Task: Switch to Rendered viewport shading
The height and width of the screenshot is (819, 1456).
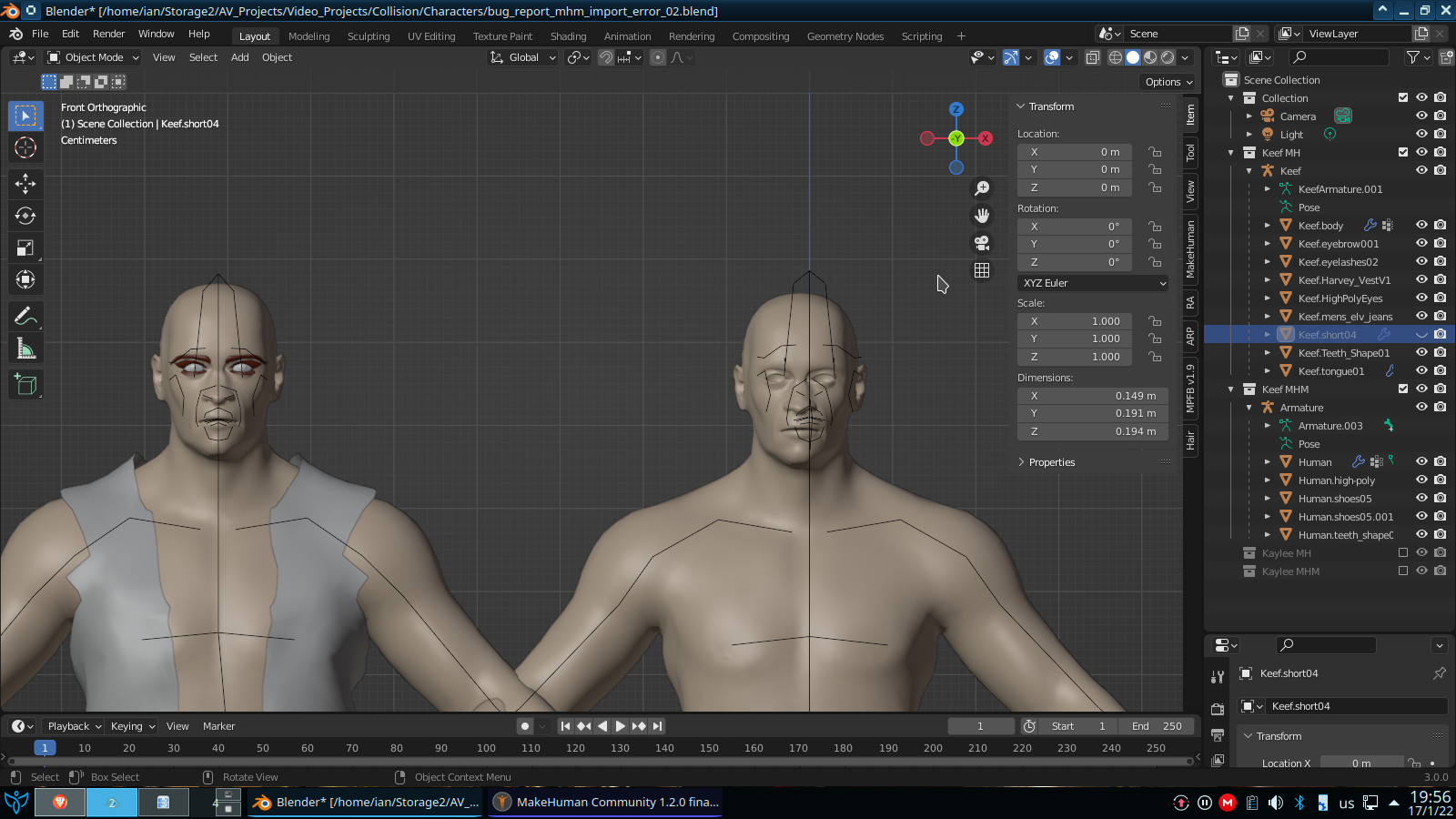Action: [1166, 57]
